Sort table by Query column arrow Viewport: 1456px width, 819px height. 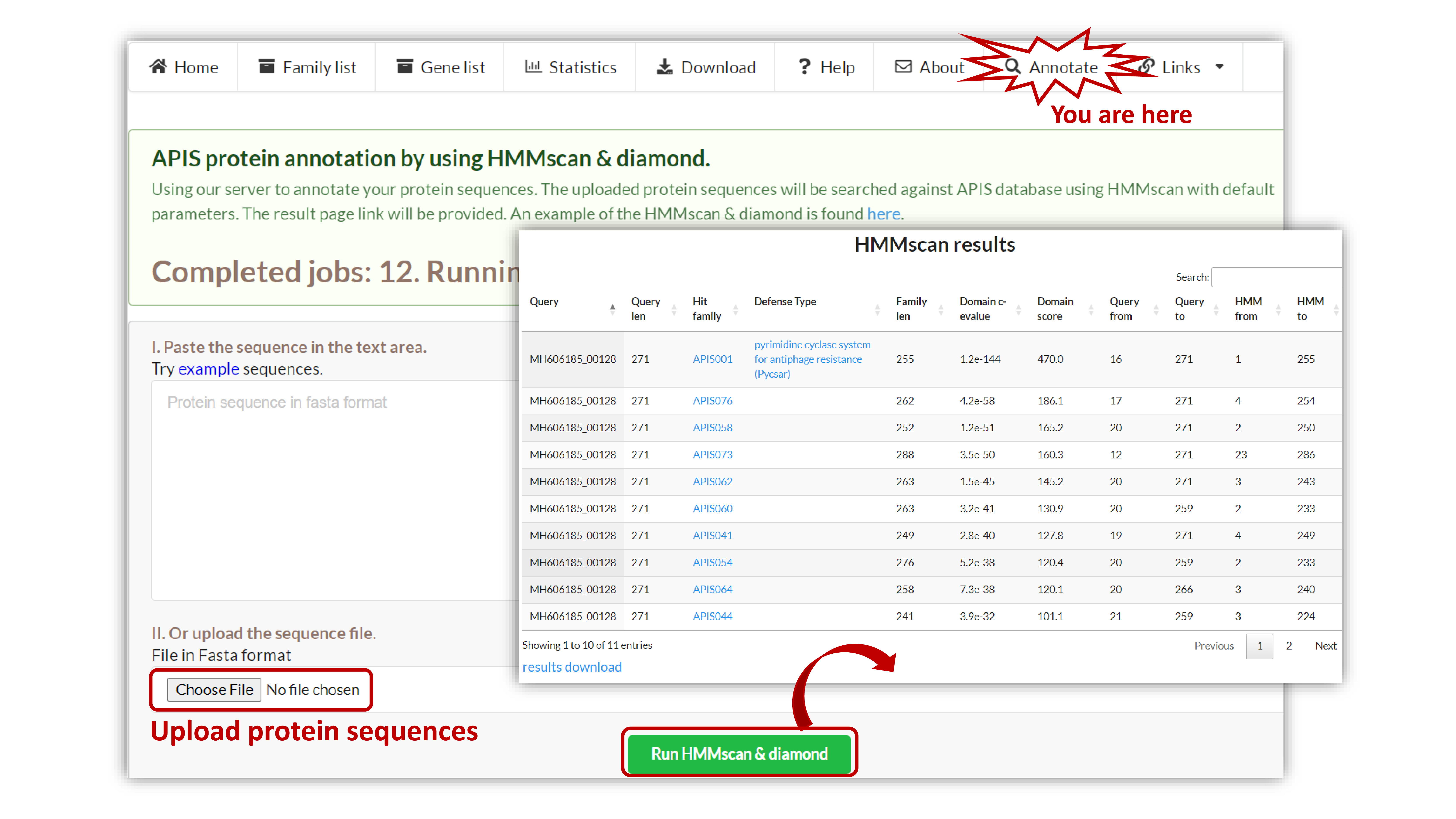coord(612,309)
